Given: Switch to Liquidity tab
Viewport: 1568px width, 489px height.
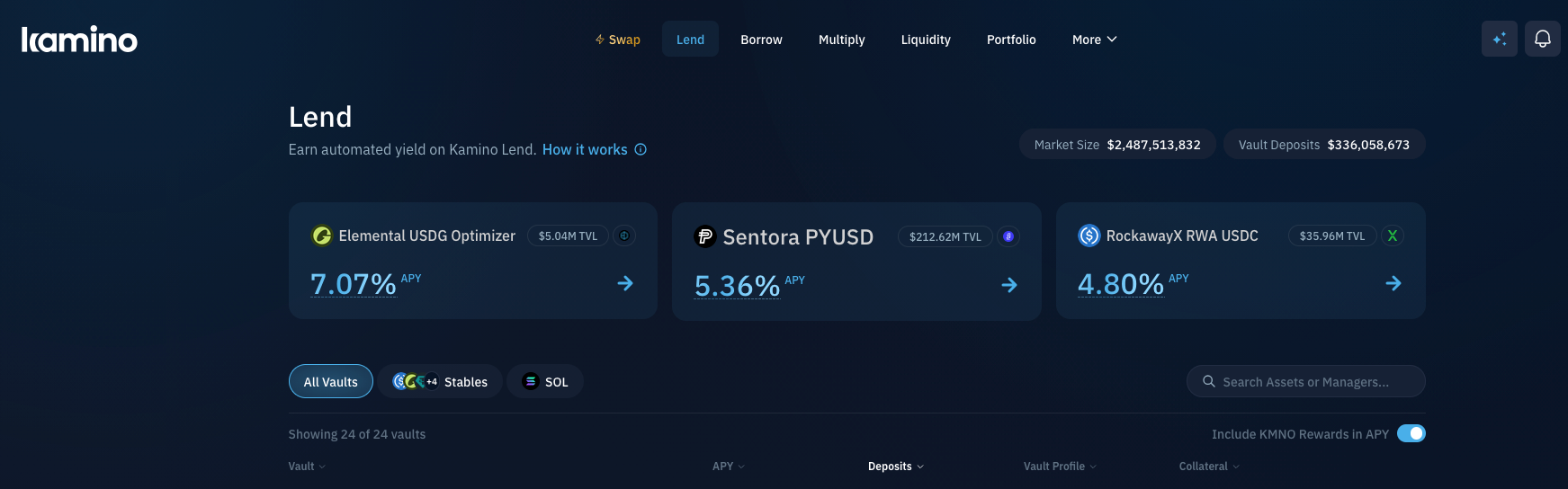Looking at the screenshot, I should 926,40.
